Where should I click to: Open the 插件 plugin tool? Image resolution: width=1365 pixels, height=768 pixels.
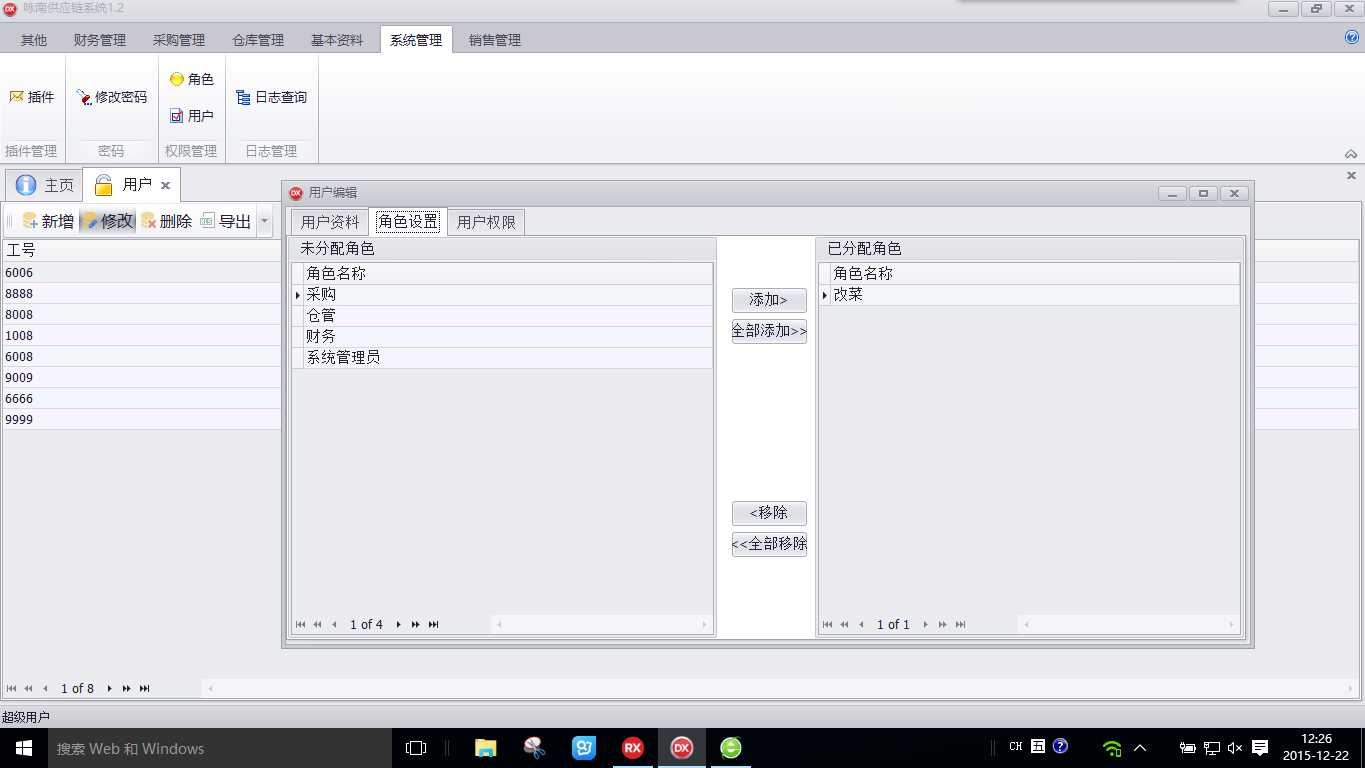tap(32, 97)
